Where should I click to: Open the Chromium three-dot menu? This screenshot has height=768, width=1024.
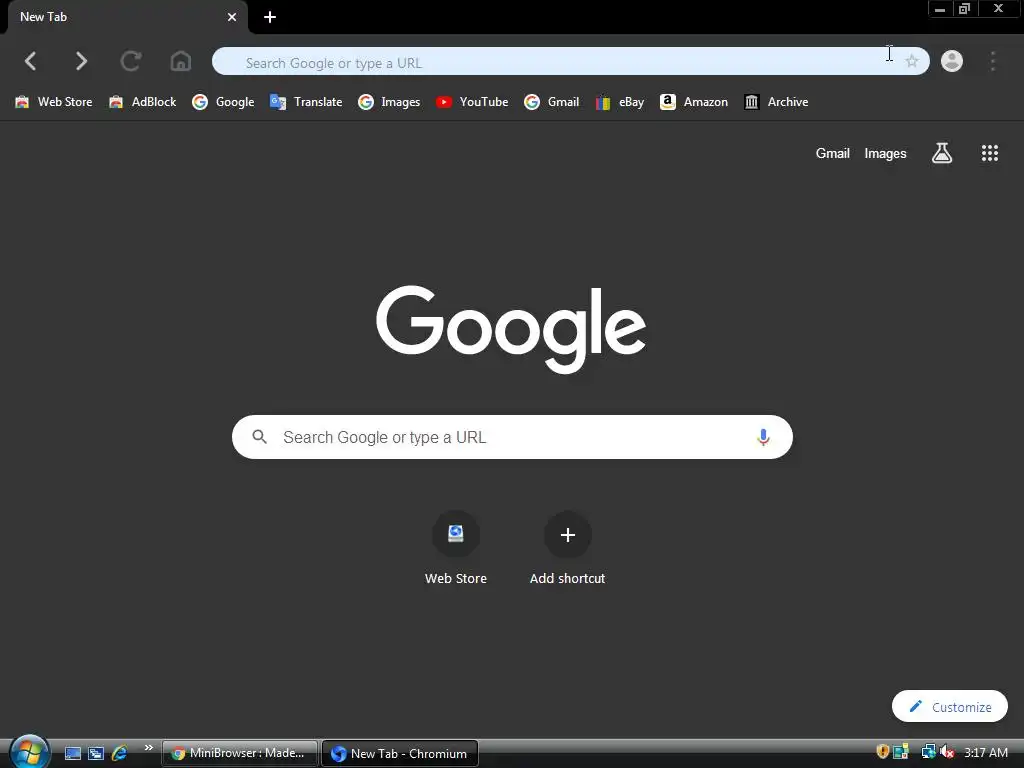click(x=993, y=61)
